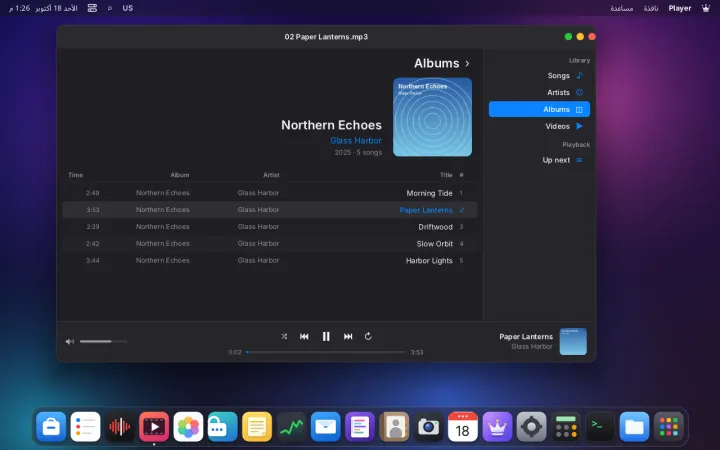Open the purple crown app in dock
This screenshot has height=450, width=720.
497,427
